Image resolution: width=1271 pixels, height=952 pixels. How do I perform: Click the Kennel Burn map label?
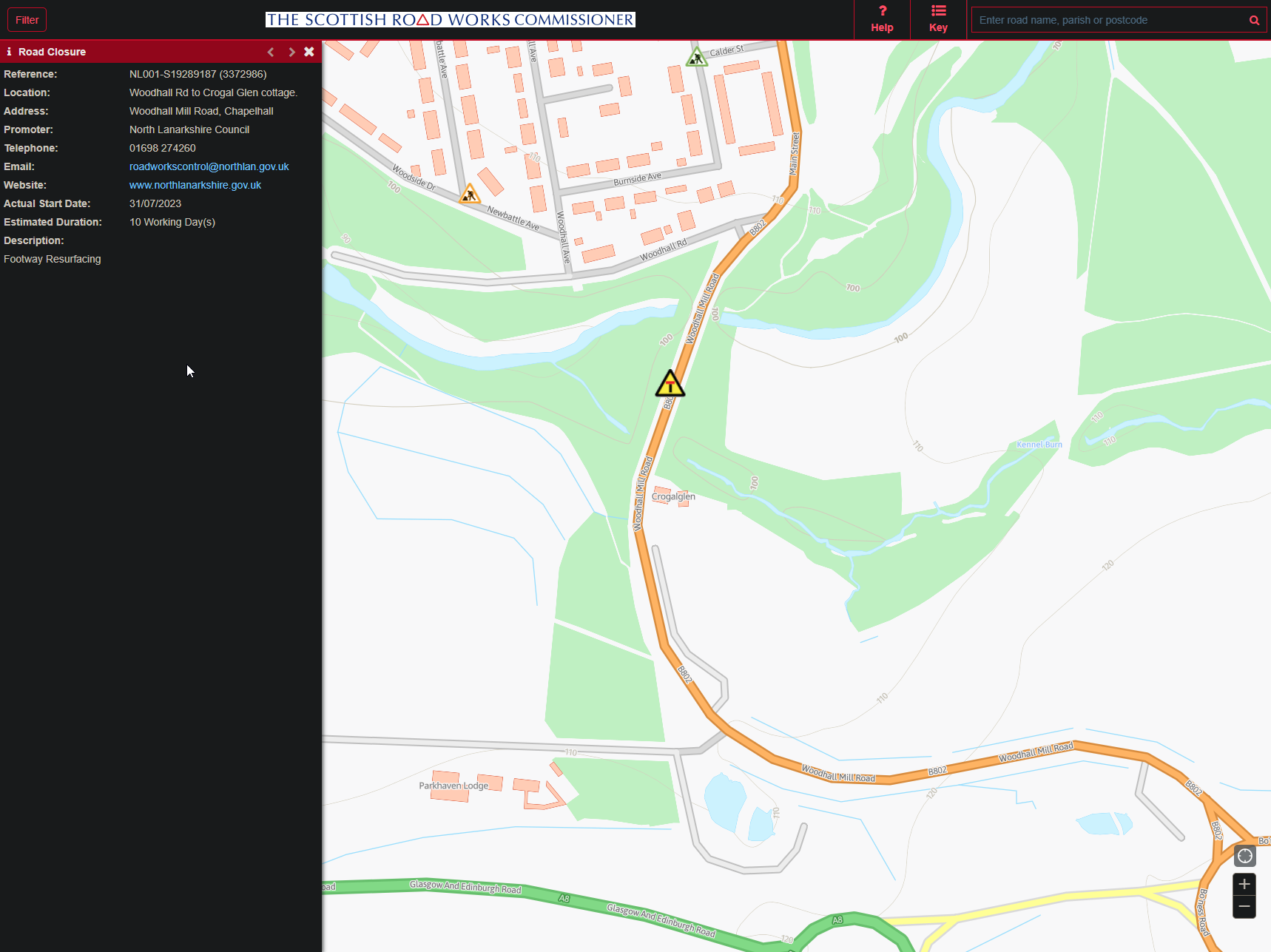click(1039, 445)
